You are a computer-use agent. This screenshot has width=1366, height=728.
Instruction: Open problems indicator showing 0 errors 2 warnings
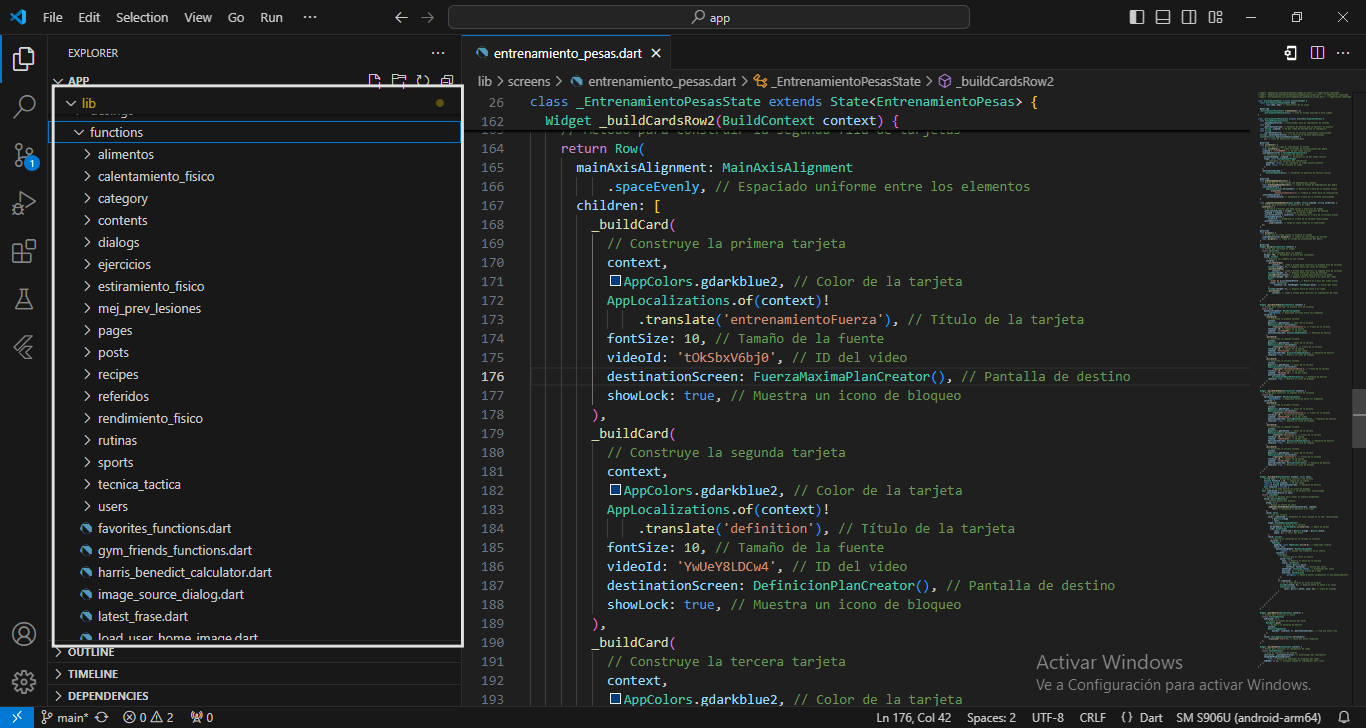click(148, 717)
